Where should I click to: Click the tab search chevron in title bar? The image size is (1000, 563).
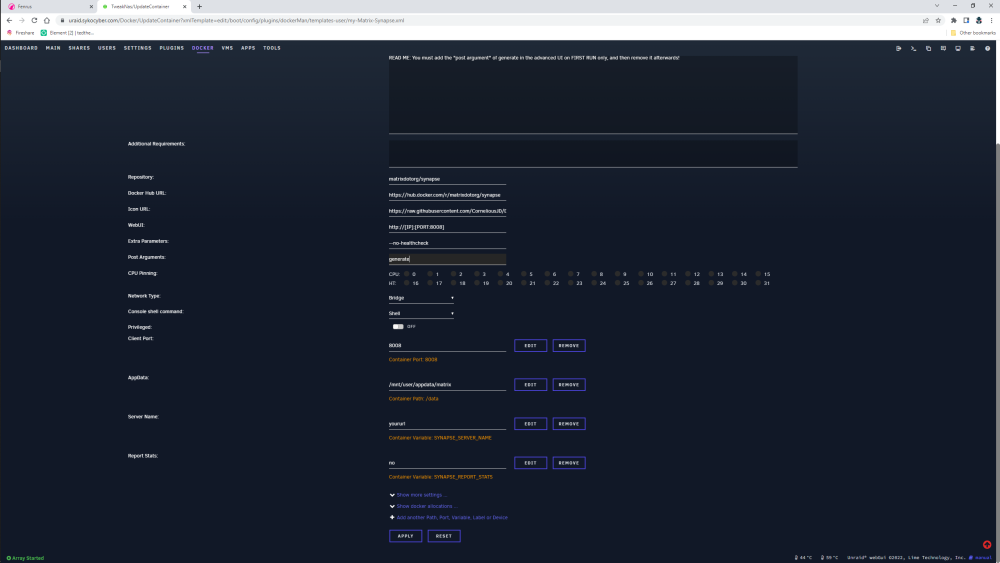click(x=937, y=6)
